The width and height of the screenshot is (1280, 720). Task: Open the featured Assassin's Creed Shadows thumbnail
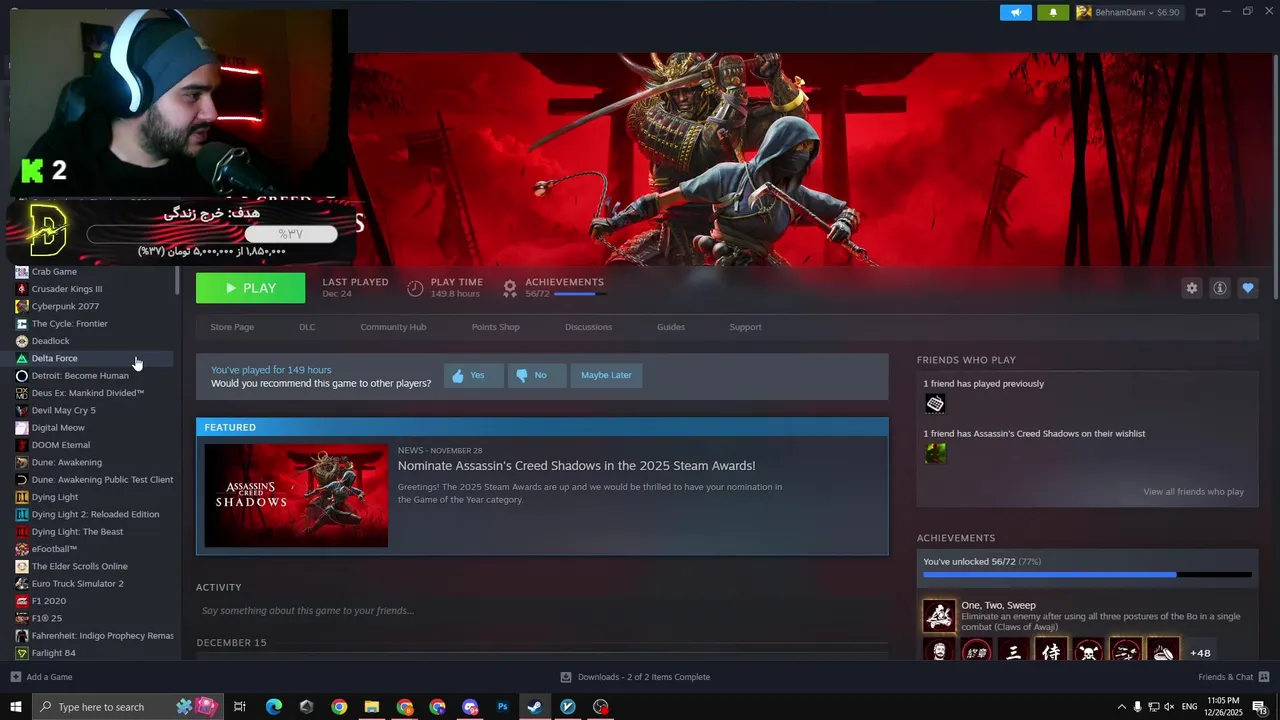coord(296,495)
